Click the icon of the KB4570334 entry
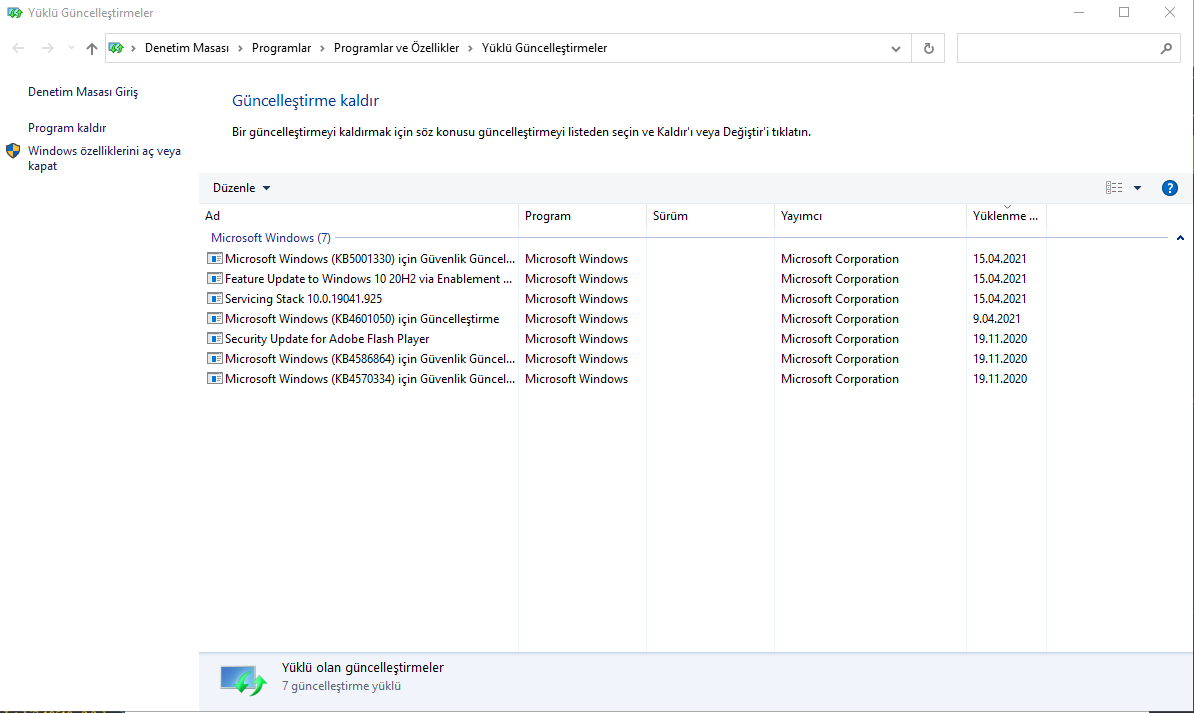Screen dimensions: 1194x713 pyautogui.click(x=215, y=379)
